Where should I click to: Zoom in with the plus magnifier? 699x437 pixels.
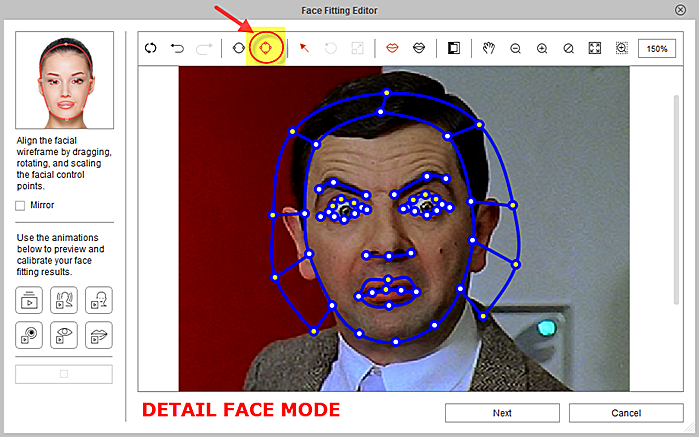pos(542,48)
